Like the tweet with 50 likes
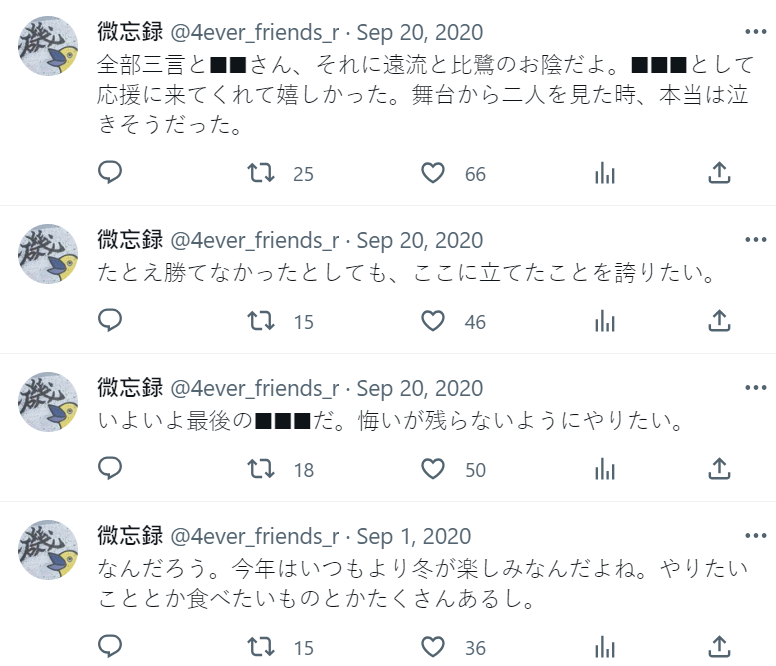This screenshot has height=666, width=776. tap(433, 469)
